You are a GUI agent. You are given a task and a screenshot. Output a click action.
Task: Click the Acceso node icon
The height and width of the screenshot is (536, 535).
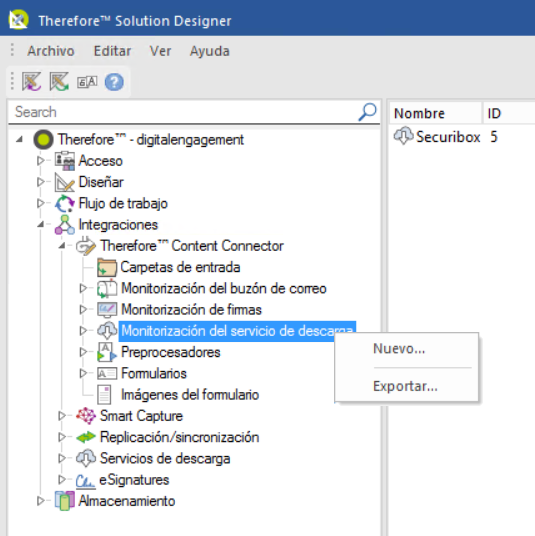[65, 161]
